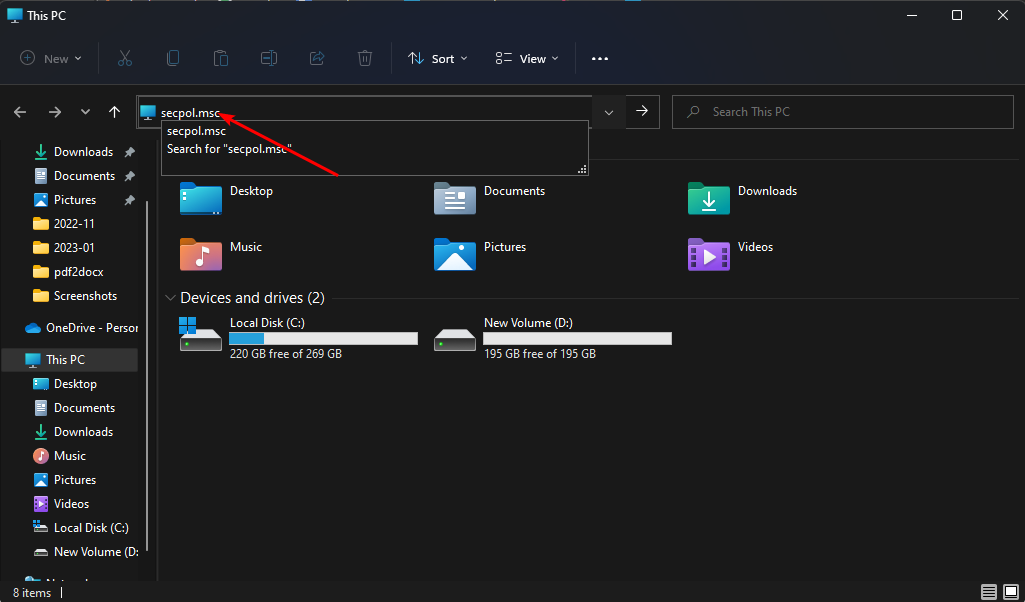Viewport: 1025px width, 602px height.
Task: Go back with the left arrow
Action: click(x=20, y=112)
